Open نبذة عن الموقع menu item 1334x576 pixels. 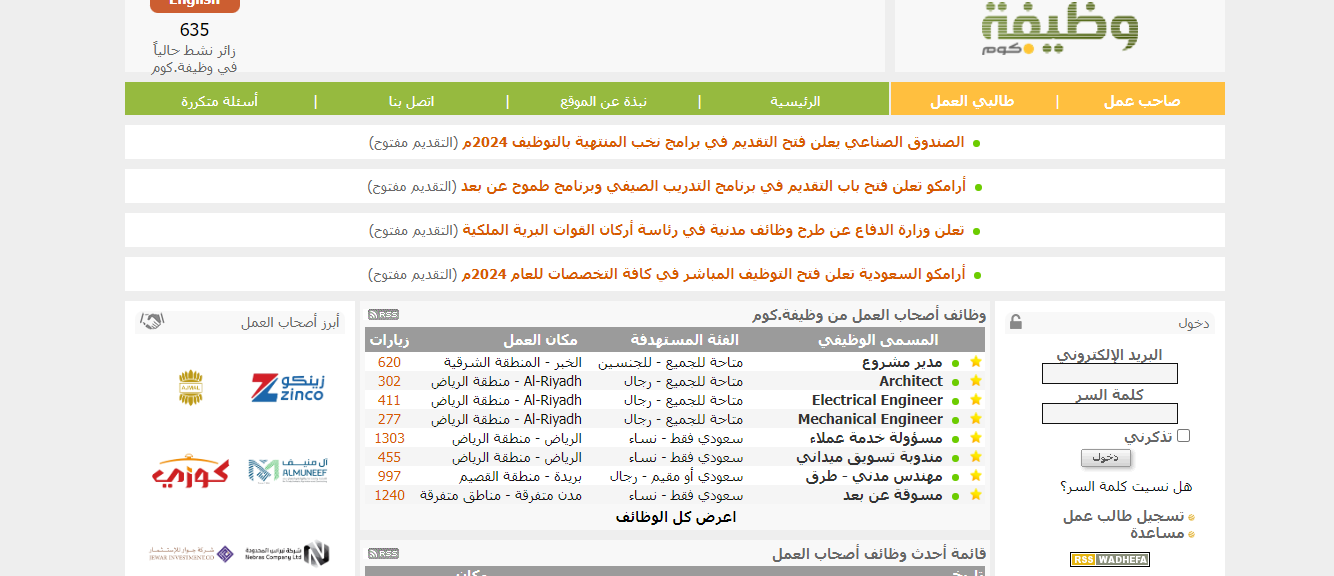tap(603, 101)
